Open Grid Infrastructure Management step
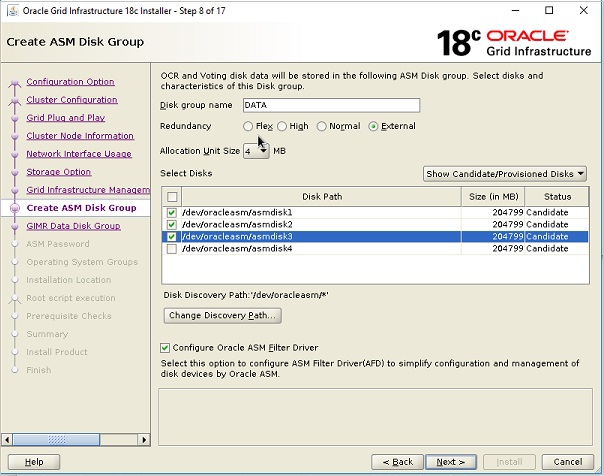 pos(88,190)
